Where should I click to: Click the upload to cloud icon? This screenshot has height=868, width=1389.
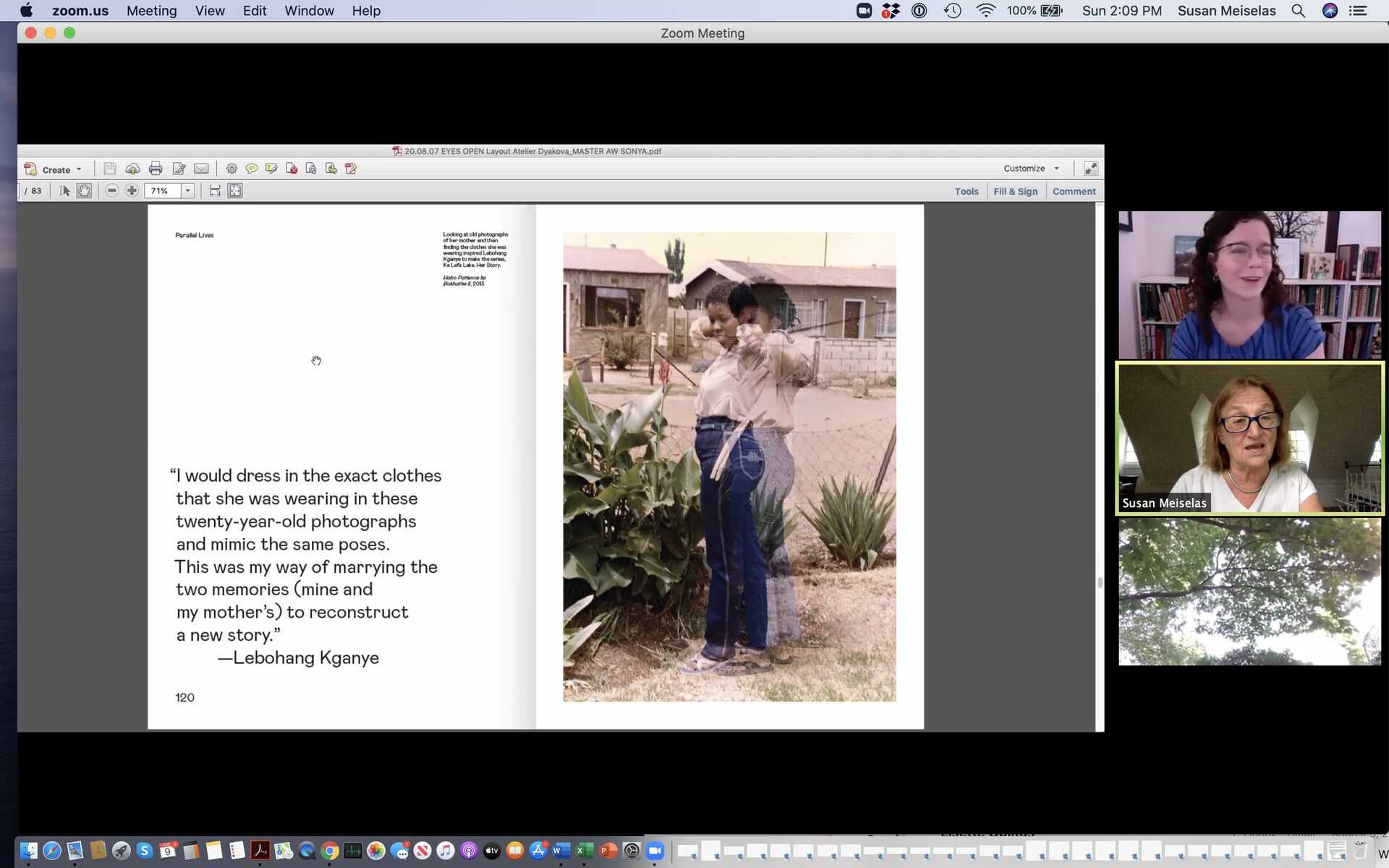click(x=132, y=169)
